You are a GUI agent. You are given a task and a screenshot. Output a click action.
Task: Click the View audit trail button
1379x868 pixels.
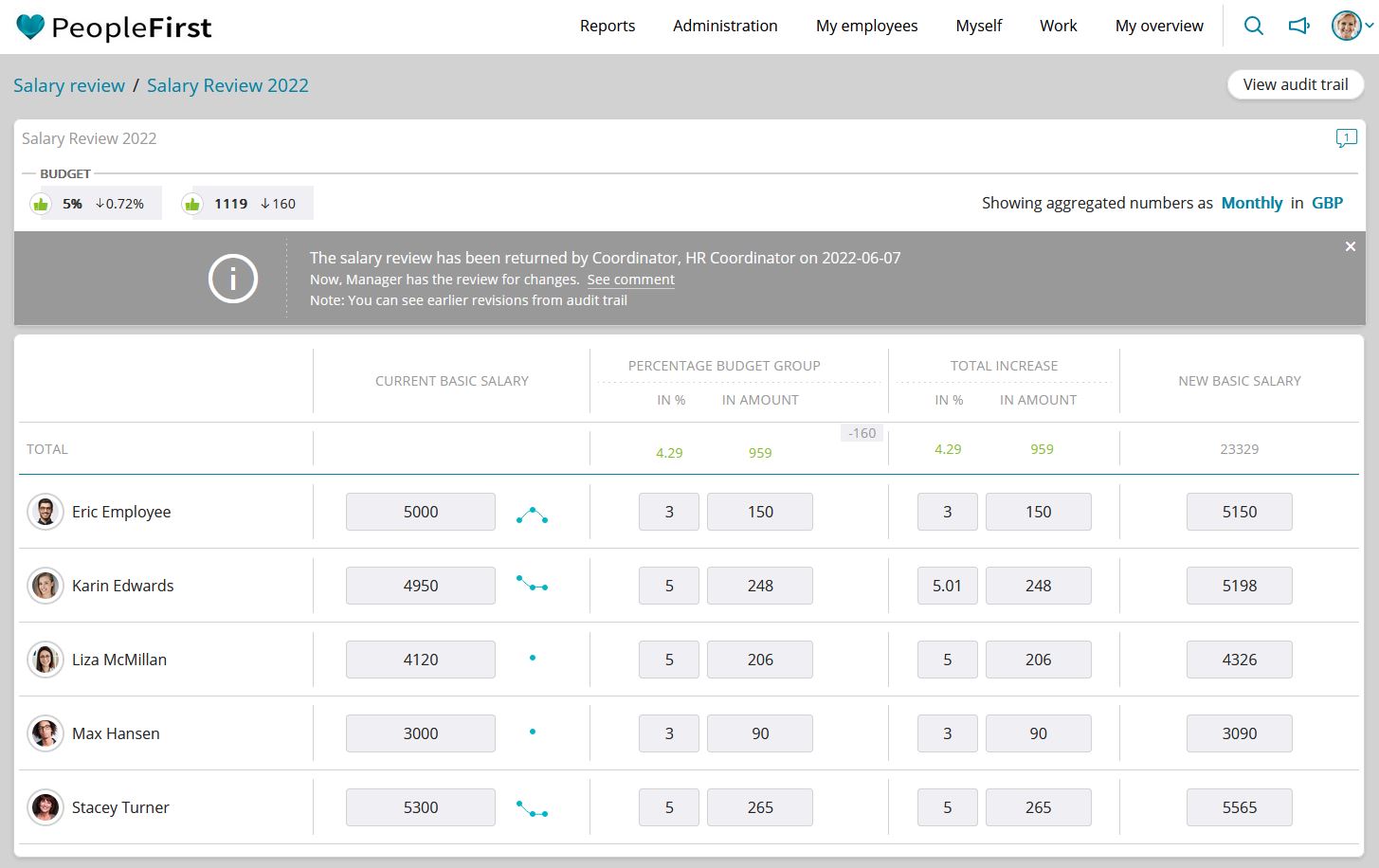point(1295,84)
